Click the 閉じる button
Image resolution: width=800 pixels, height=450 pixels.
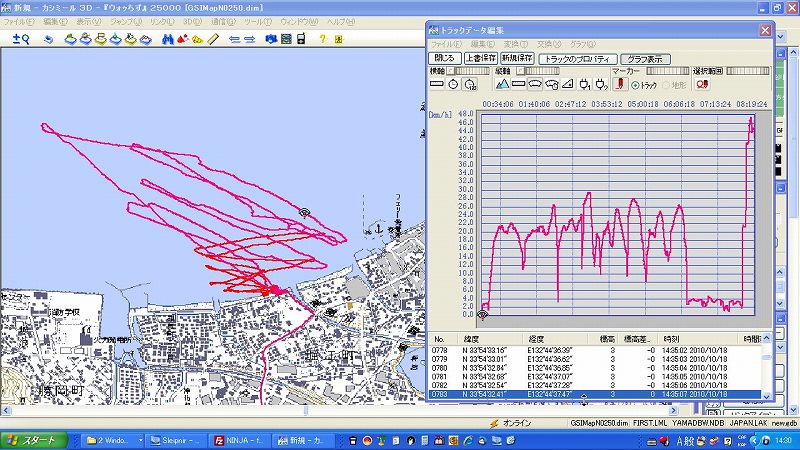[445, 59]
